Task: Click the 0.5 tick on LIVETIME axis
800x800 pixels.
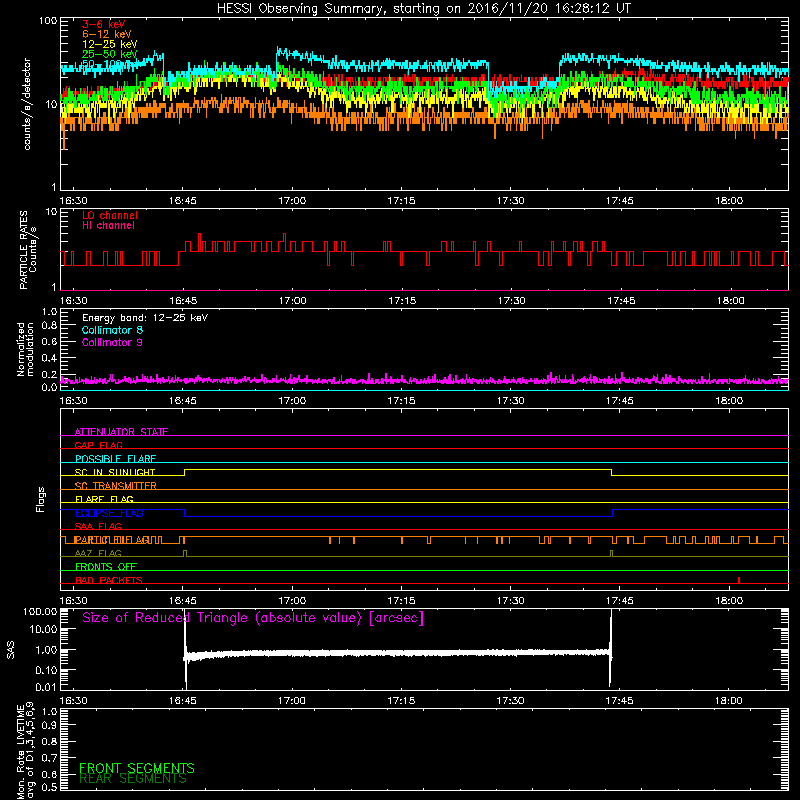Action: (49, 787)
